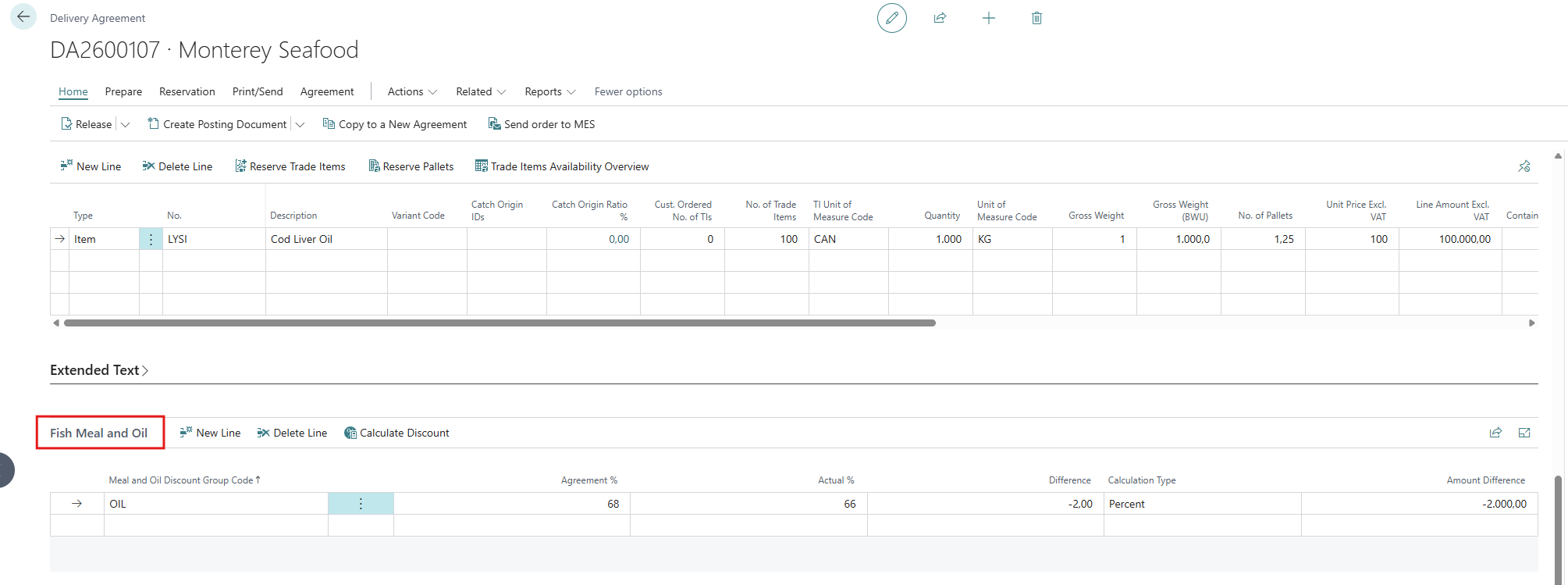The image size is (1568, 585).
Task: Expand the Extended Text section
Action: [x=99, y=370]
